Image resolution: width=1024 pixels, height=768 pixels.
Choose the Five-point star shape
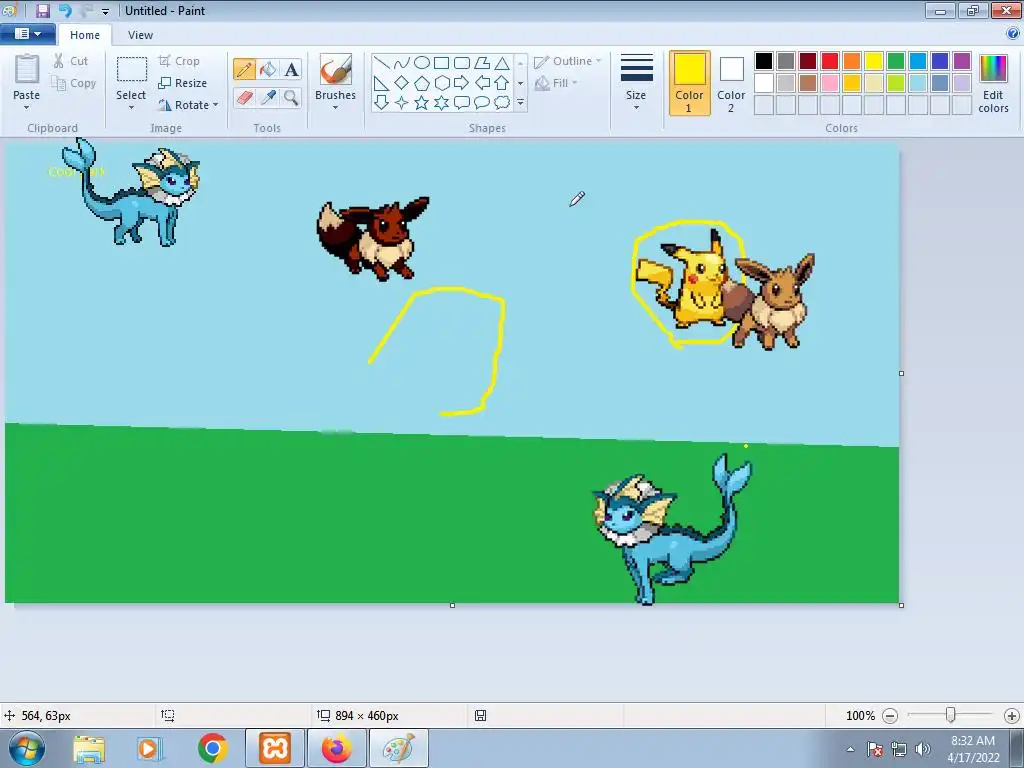422,103
